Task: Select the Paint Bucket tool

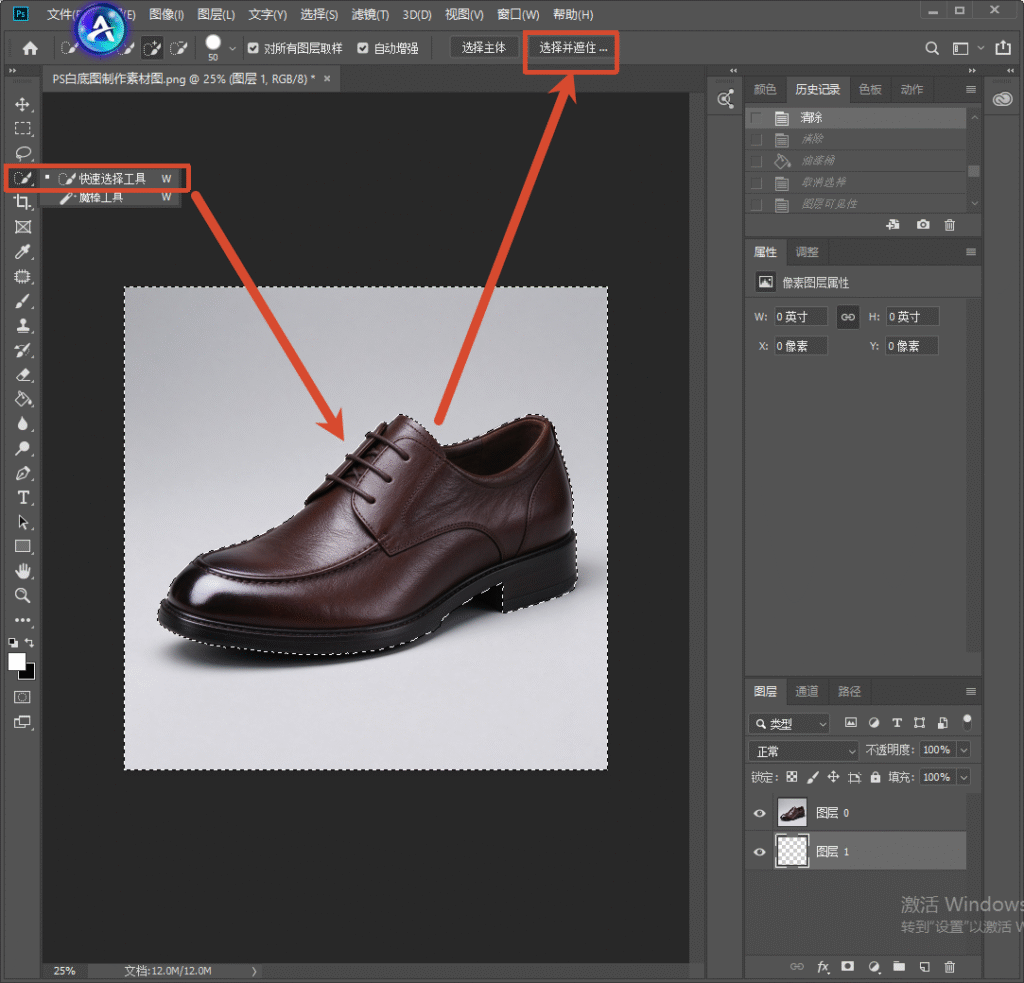Action: [23, 399]
